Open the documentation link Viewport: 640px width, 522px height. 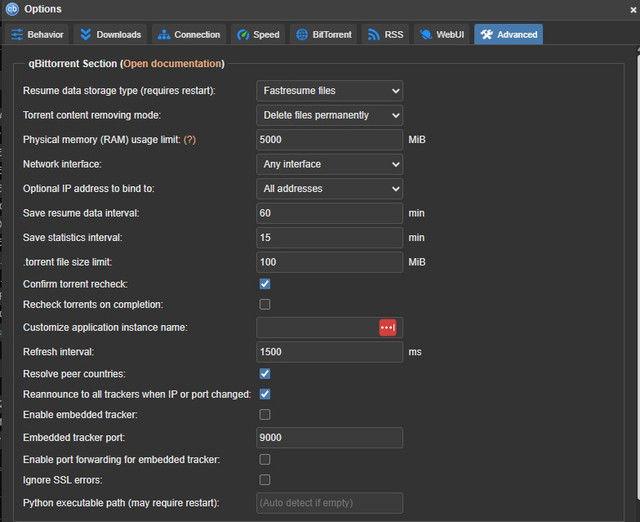tap(172, 64)
